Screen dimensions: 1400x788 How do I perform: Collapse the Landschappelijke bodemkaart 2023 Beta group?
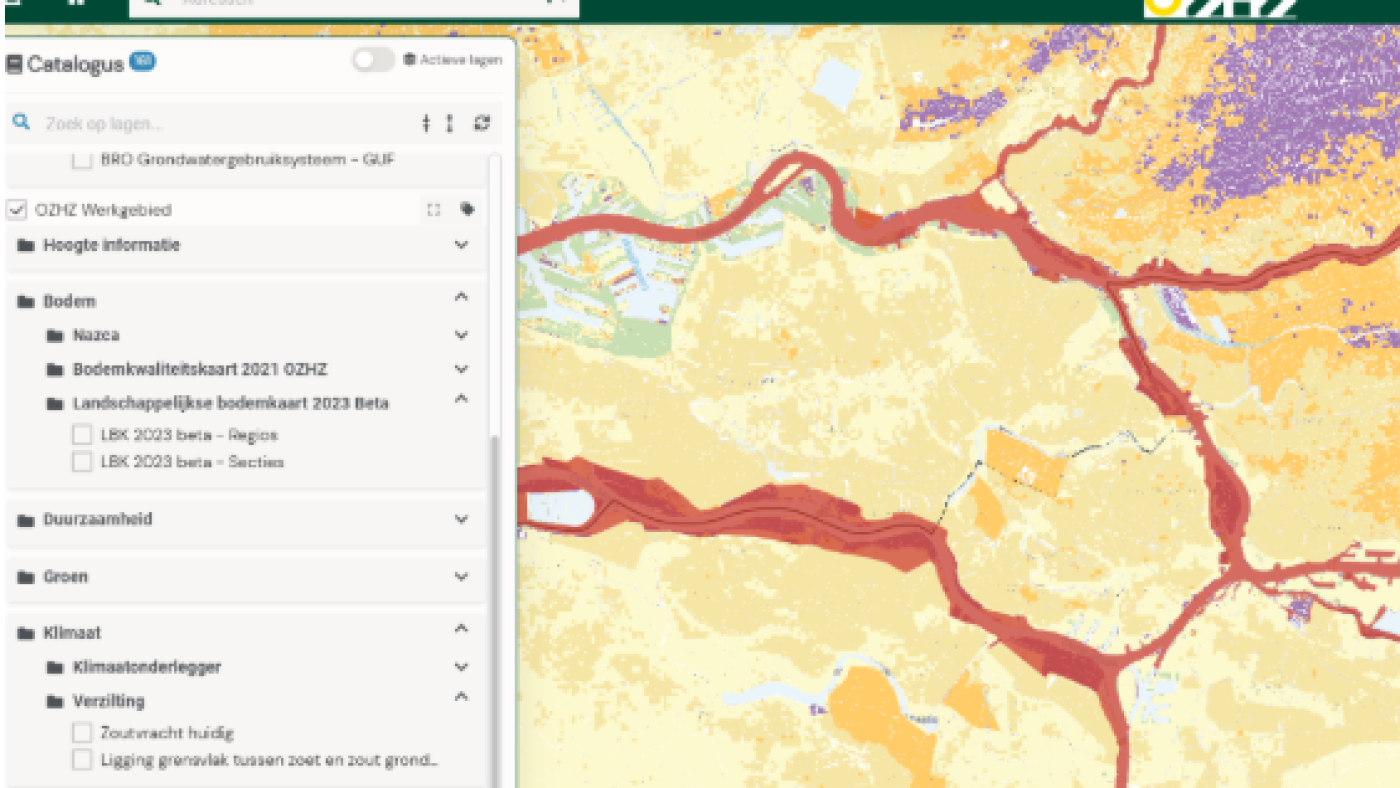461,399
